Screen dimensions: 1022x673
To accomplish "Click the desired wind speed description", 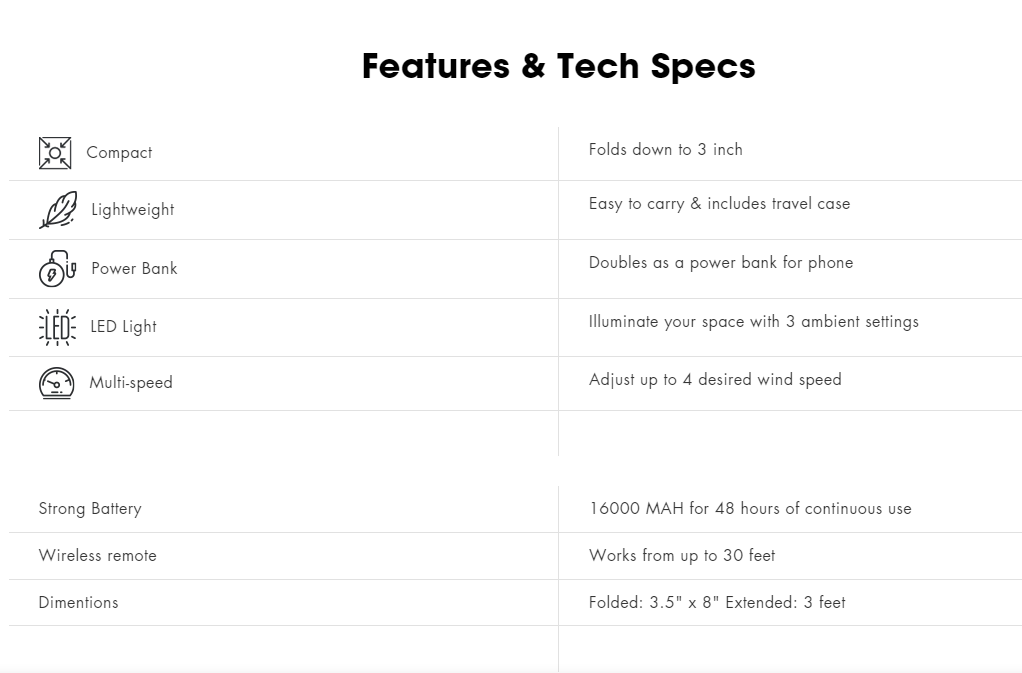I will (x=715, y=380).
